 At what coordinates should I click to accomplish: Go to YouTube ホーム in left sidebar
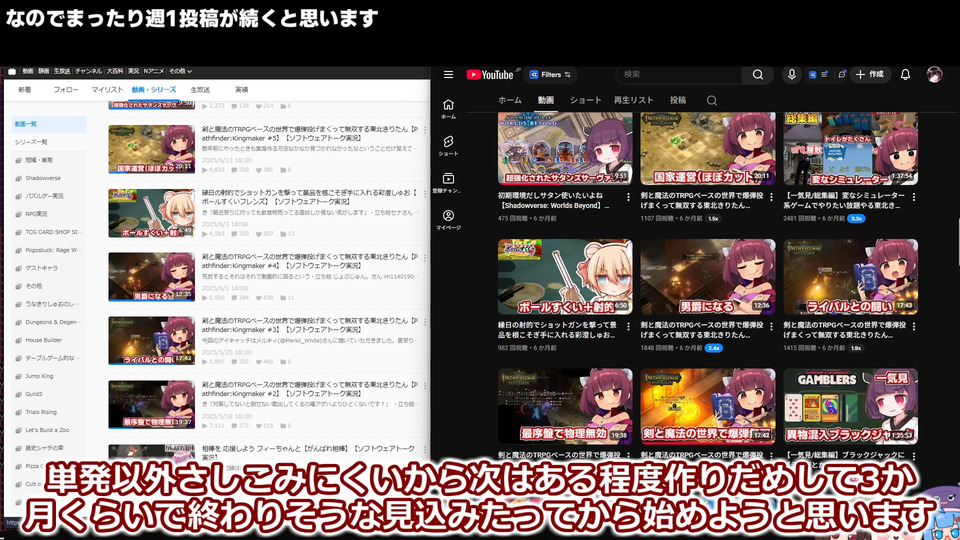point(448,109)
